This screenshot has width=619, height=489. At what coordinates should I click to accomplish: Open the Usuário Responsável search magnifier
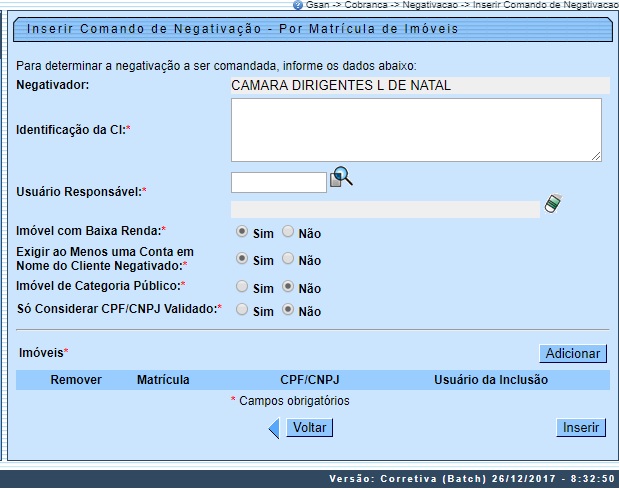pyautogui.click(x=341, y=177)
